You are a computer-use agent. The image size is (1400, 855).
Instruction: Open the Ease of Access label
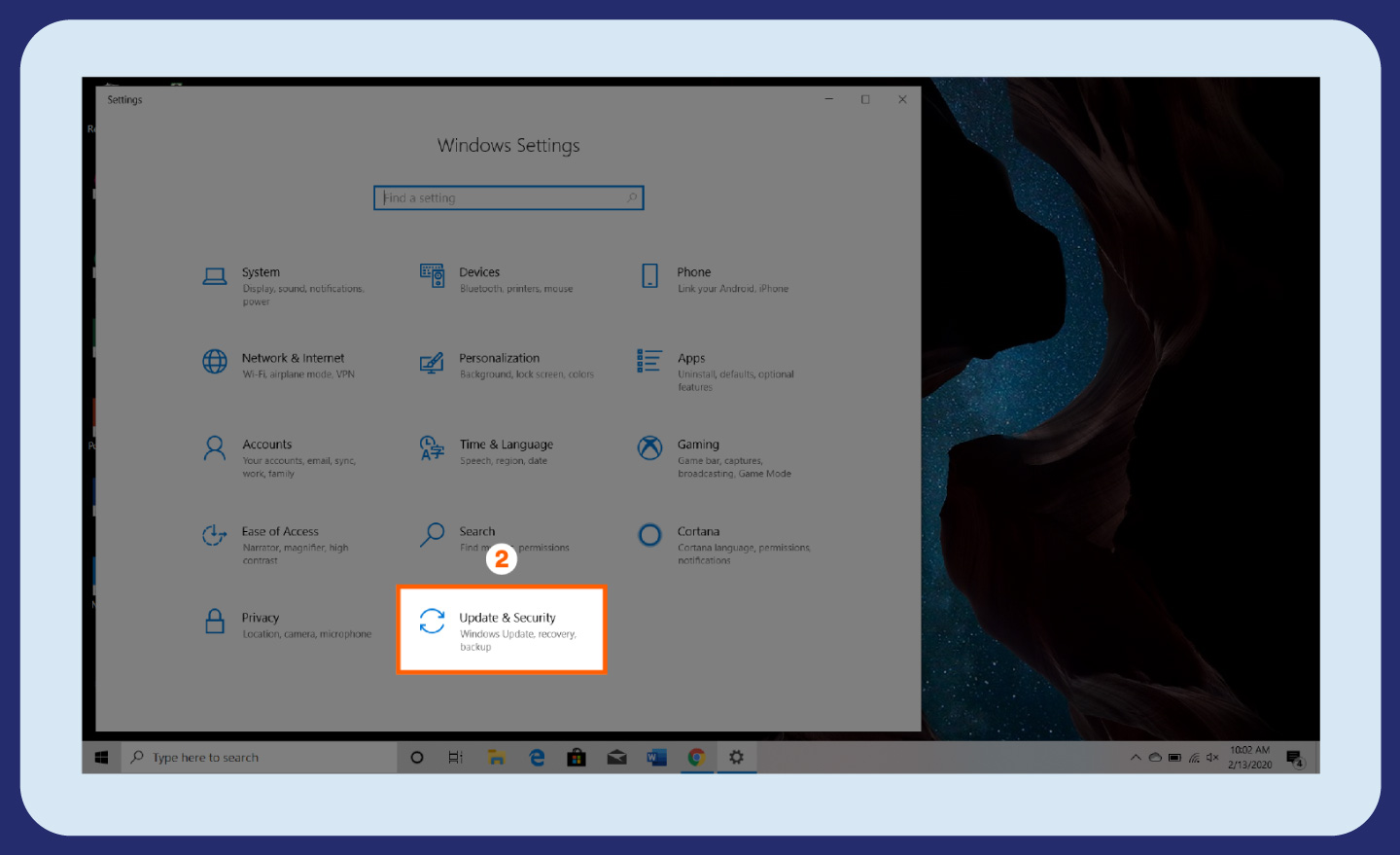(x=280, y=531)
